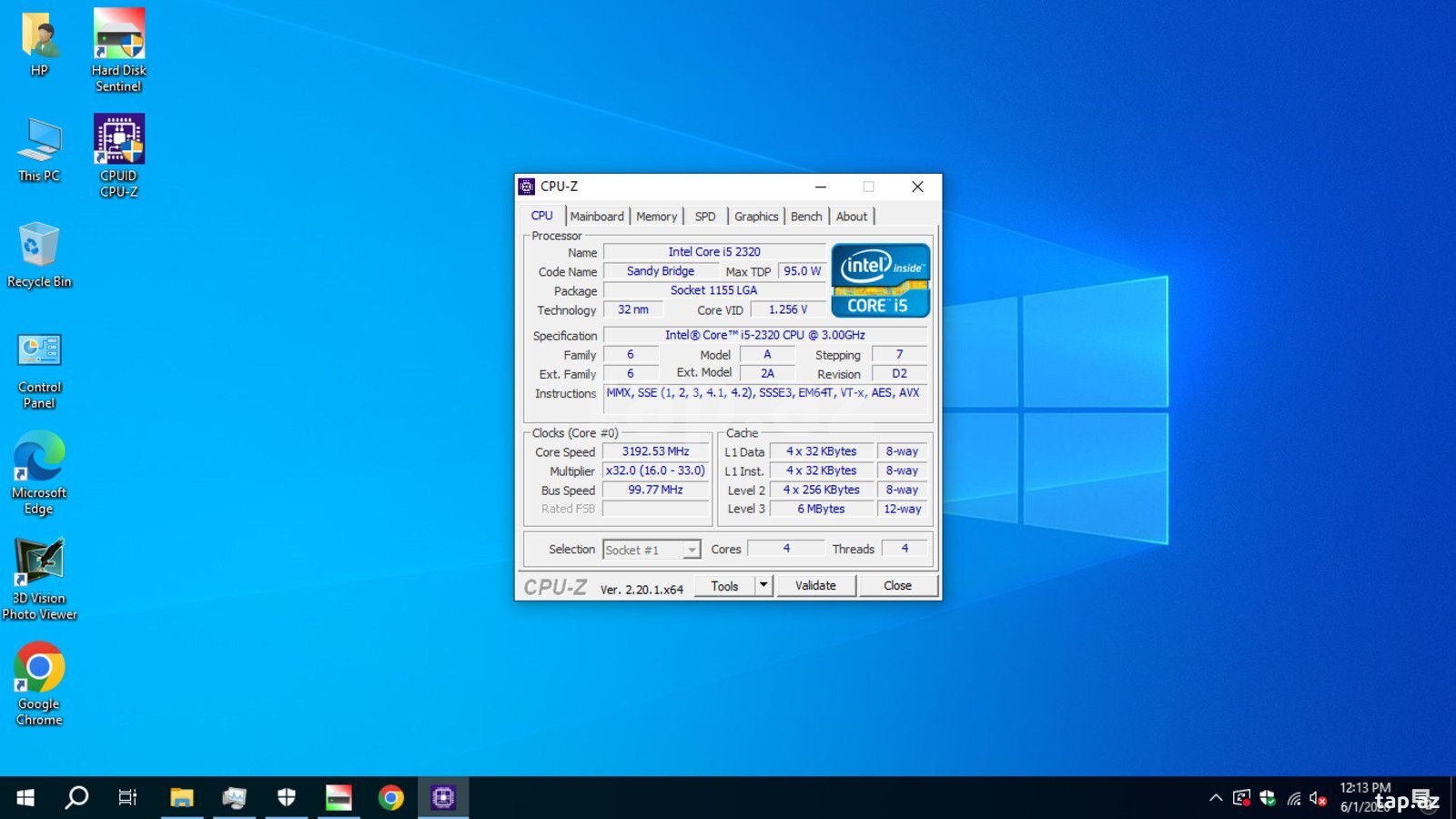Click the Stepping value '7'
Image resolution: width=1456 pixels, height=819 pixels.
(x=900, y=354)
